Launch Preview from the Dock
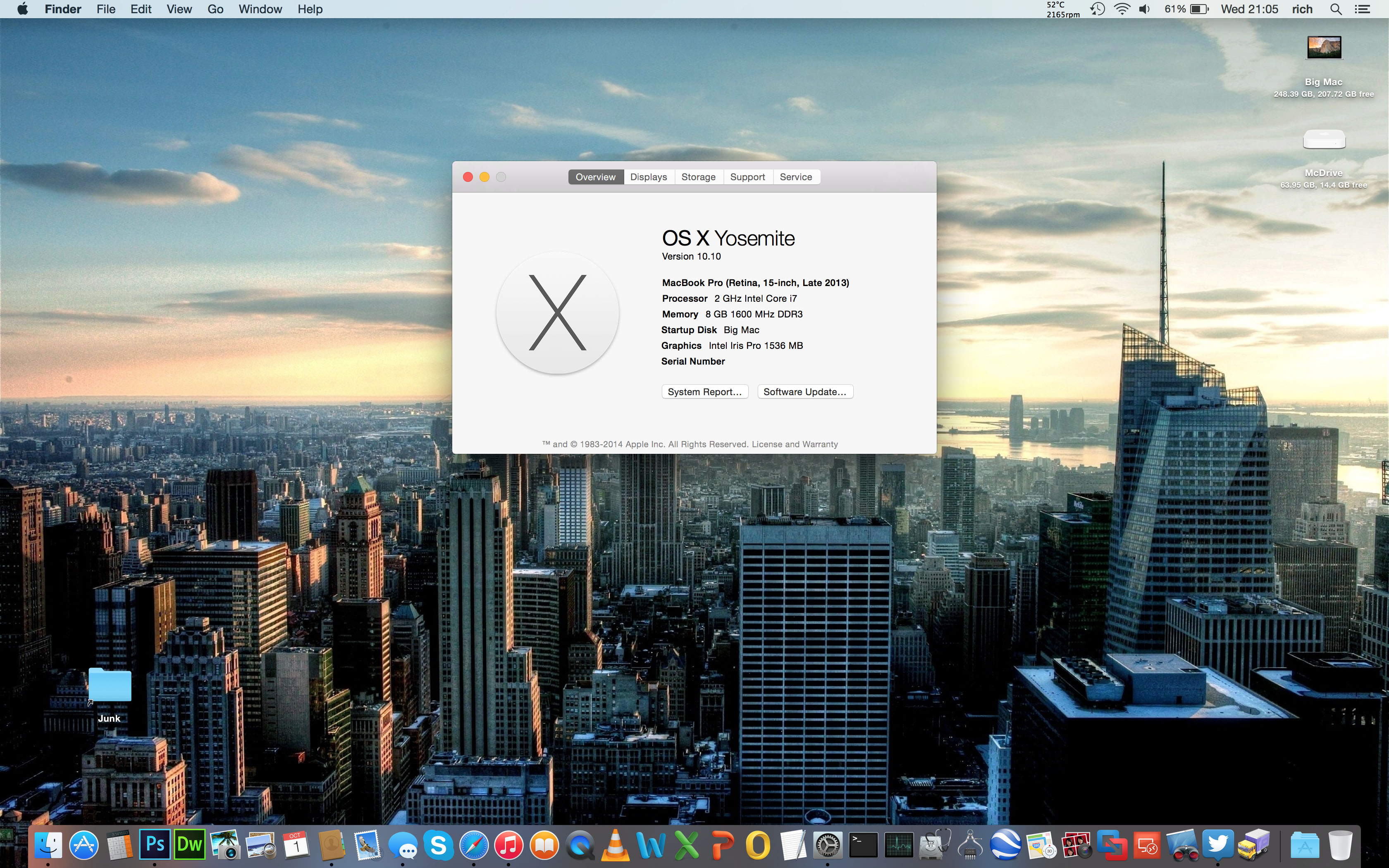Viewport: 1389px width, 868px height. [x=261, y=845]
